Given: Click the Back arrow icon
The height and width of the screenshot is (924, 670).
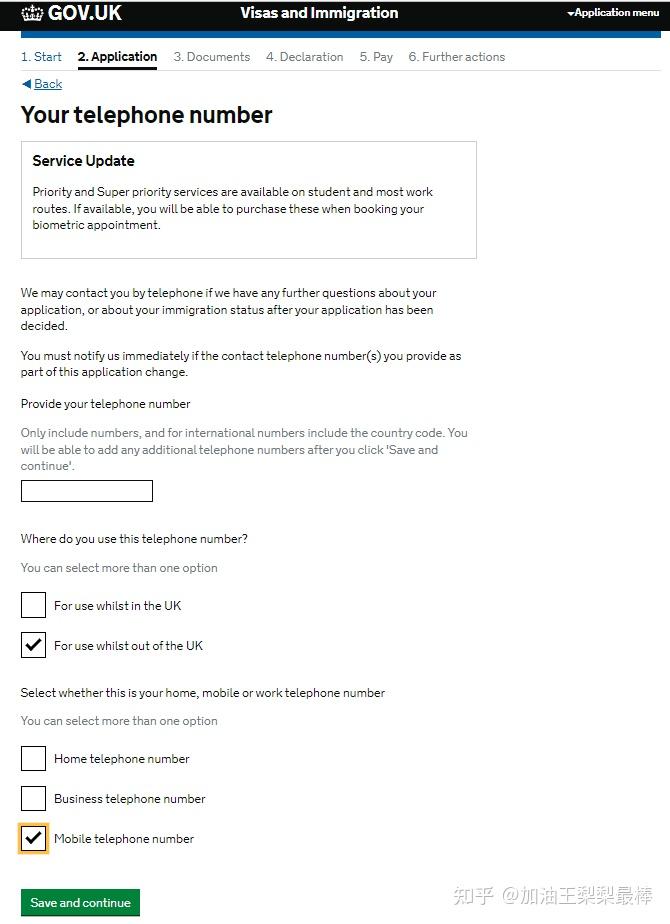Looking at the screenshot, I should click(26, 84).
